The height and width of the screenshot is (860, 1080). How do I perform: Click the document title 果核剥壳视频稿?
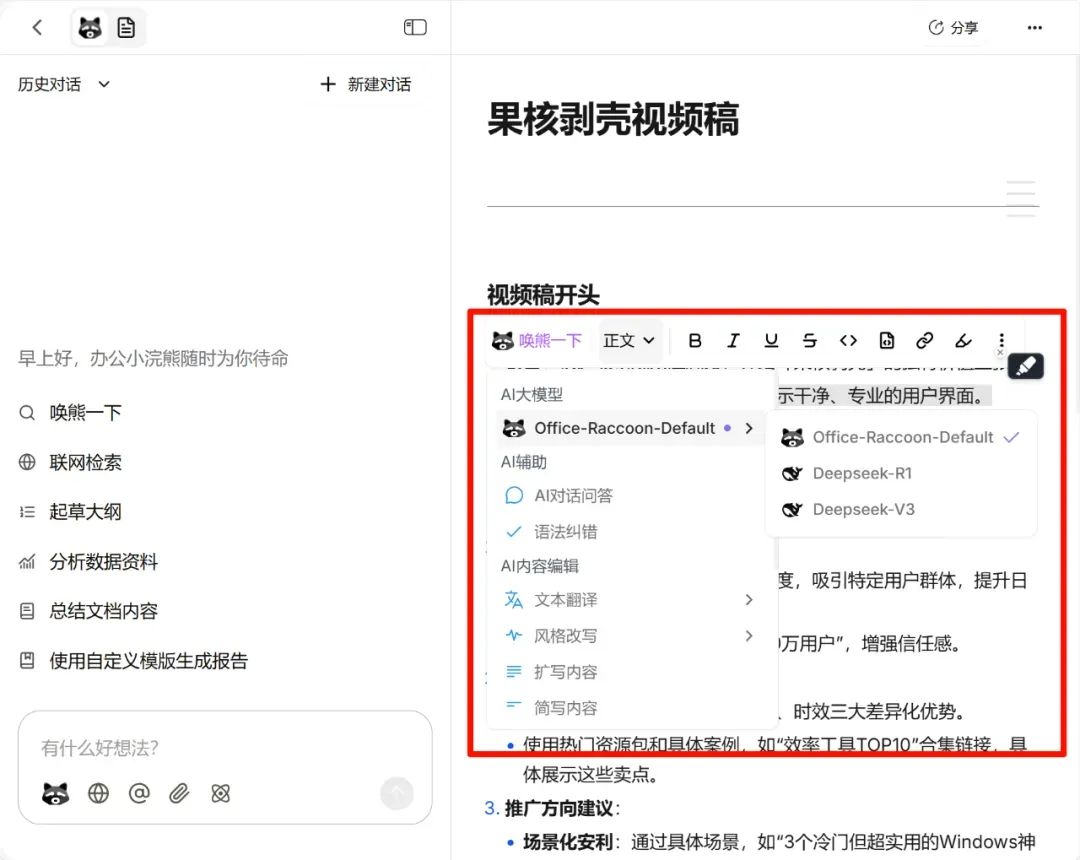[613, 118]
